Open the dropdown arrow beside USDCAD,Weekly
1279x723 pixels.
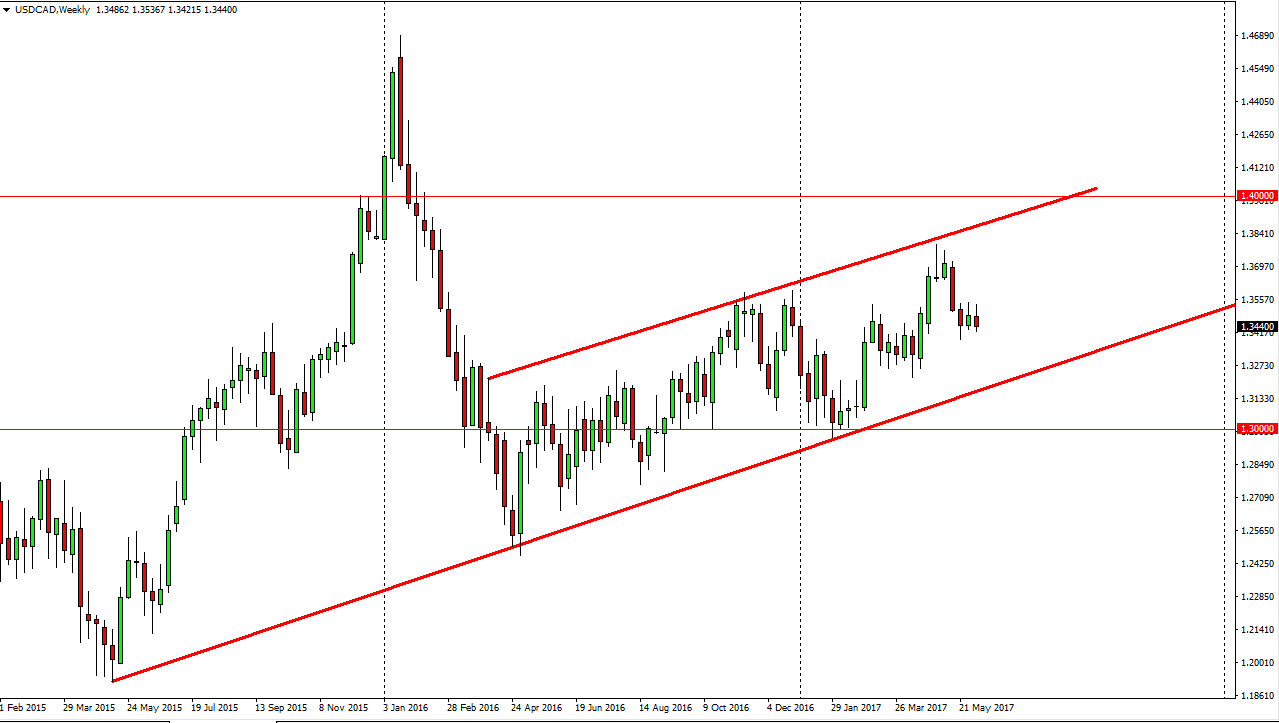pyautogui.click(x=7, y=9)
